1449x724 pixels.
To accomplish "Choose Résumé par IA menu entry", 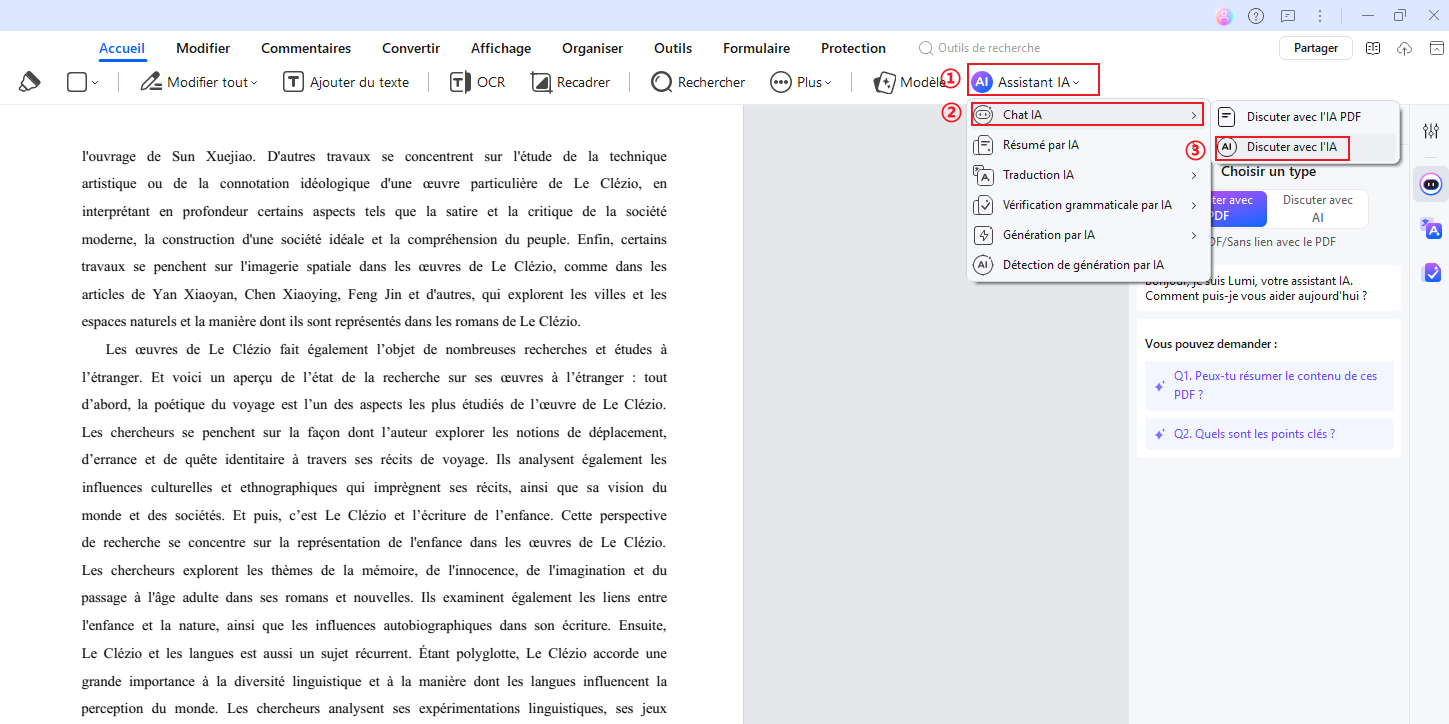I will pos(1088,145).
